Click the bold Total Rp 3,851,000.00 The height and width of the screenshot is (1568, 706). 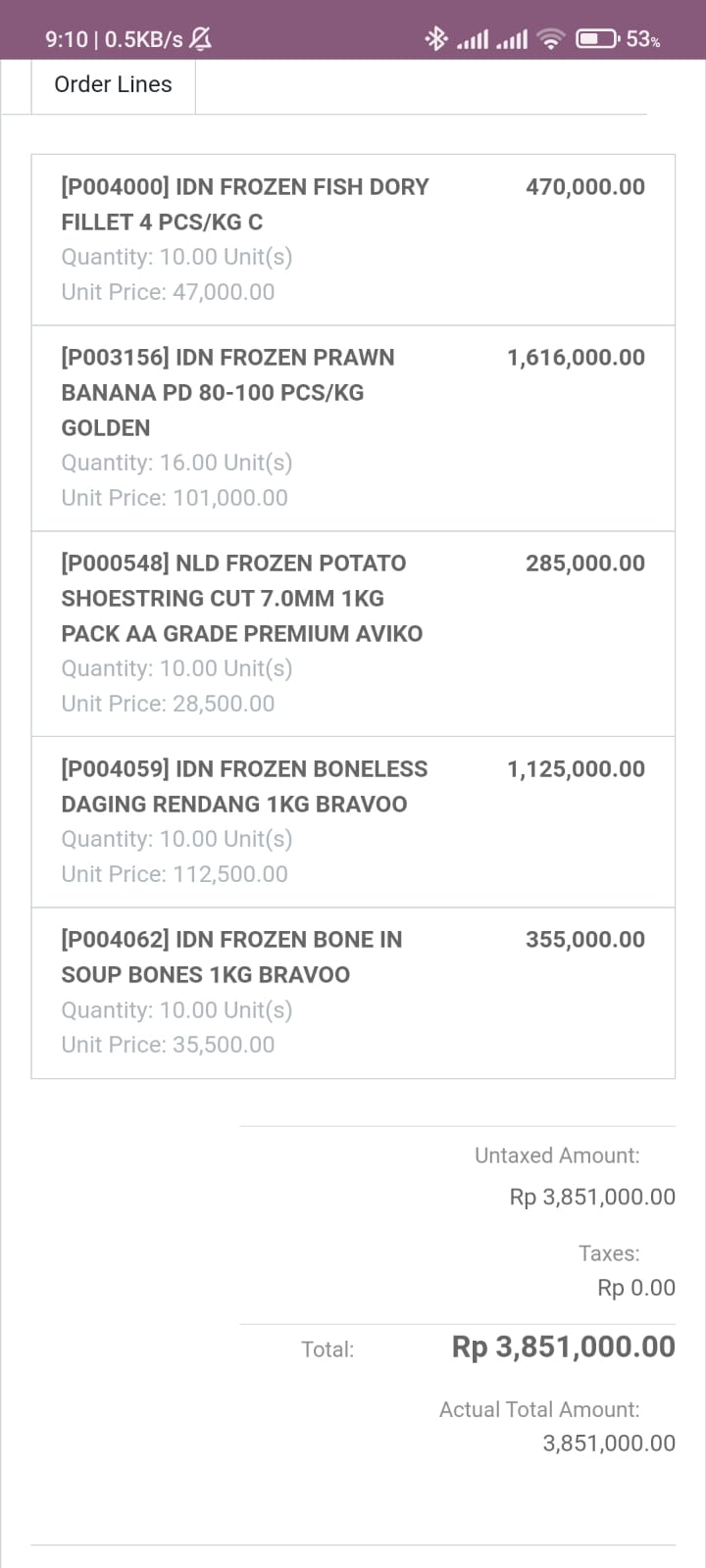(x=563, y=1347)
